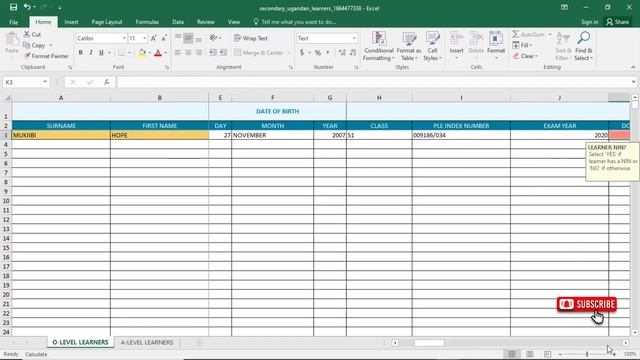The width and height of the screenshot is (640, 360).
Task: Select Normal view in status bar
Action: pos(512,354)
